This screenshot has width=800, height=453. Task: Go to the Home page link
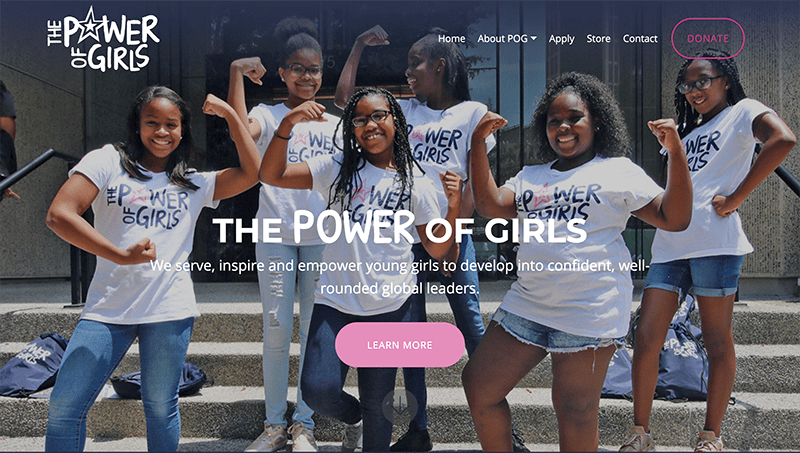click(x=452, y=38)
